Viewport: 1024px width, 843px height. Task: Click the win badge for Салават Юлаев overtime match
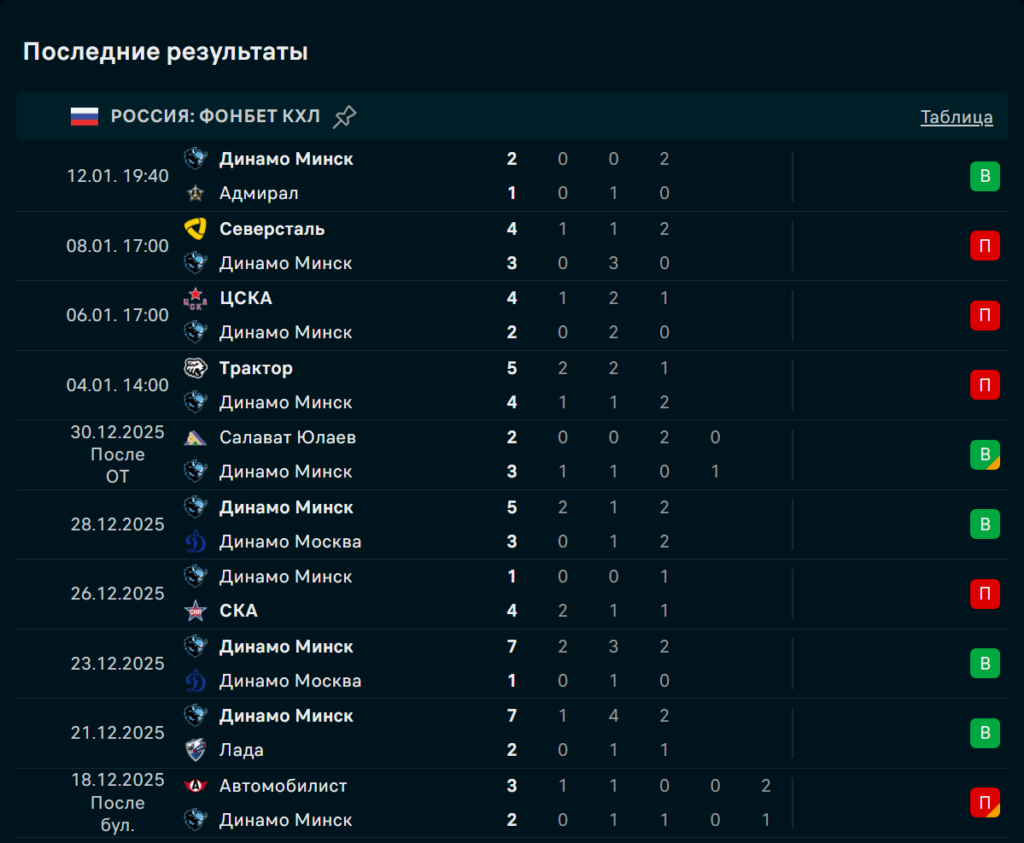984,455
